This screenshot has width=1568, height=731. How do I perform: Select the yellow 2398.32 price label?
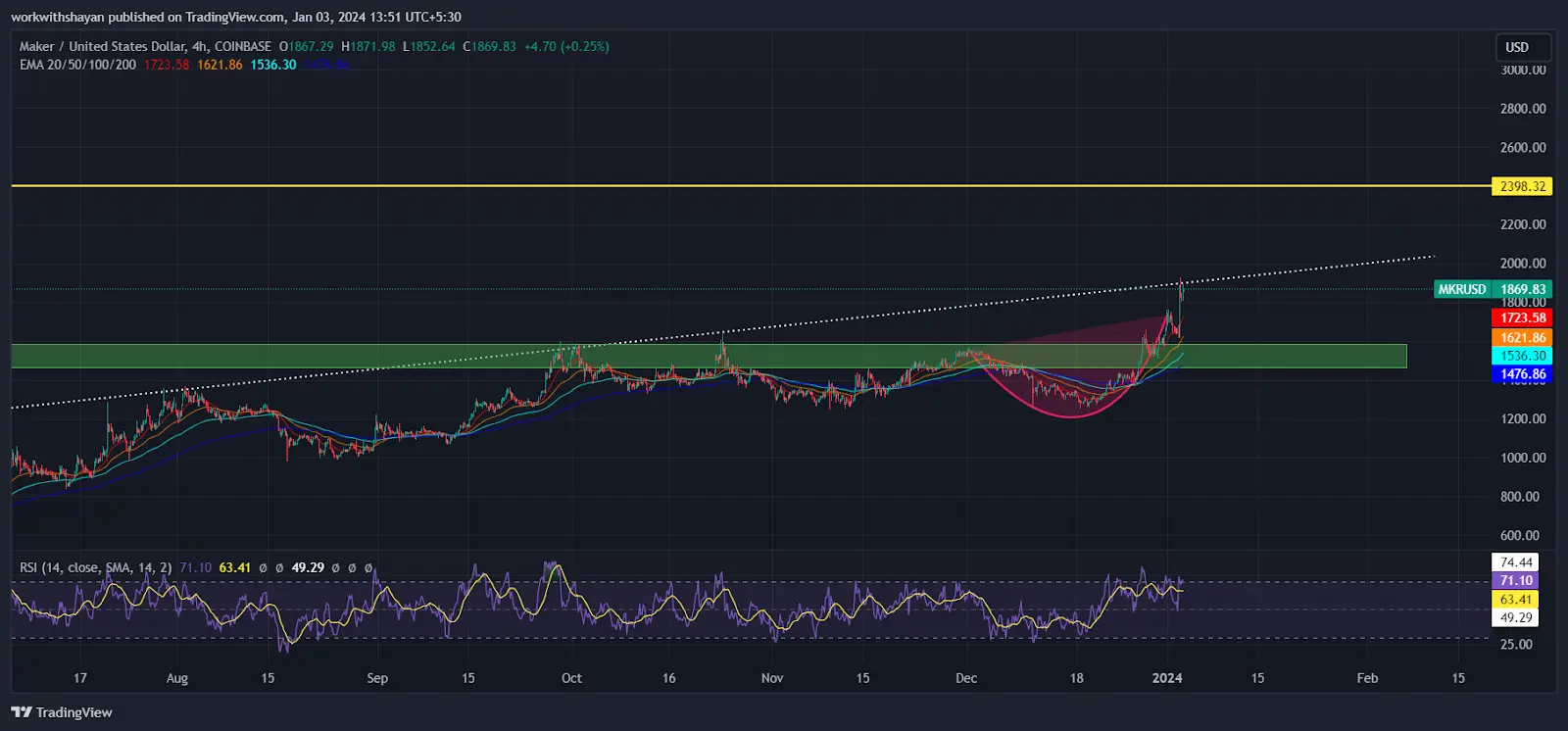point(1522,186)
